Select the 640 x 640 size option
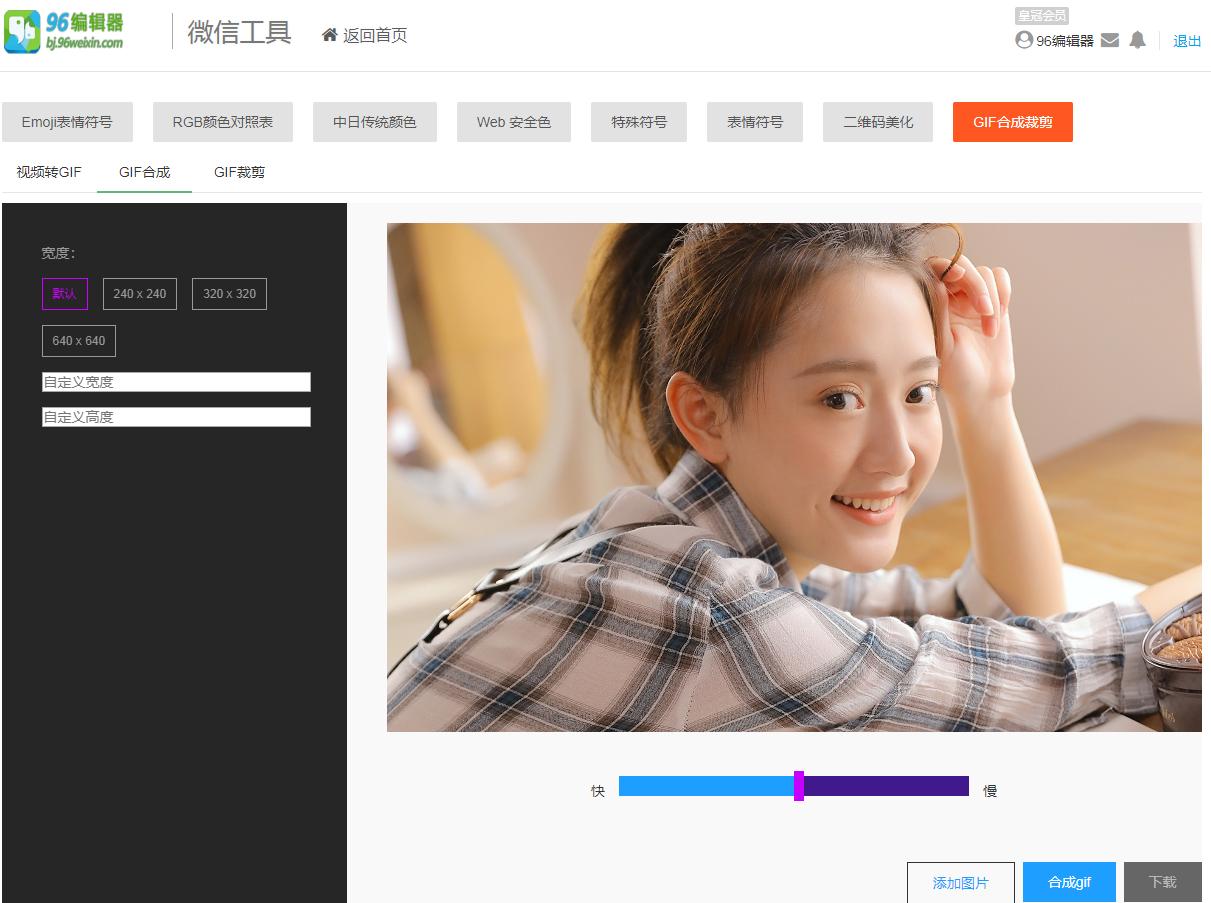1211x903 pixels. 78,340
